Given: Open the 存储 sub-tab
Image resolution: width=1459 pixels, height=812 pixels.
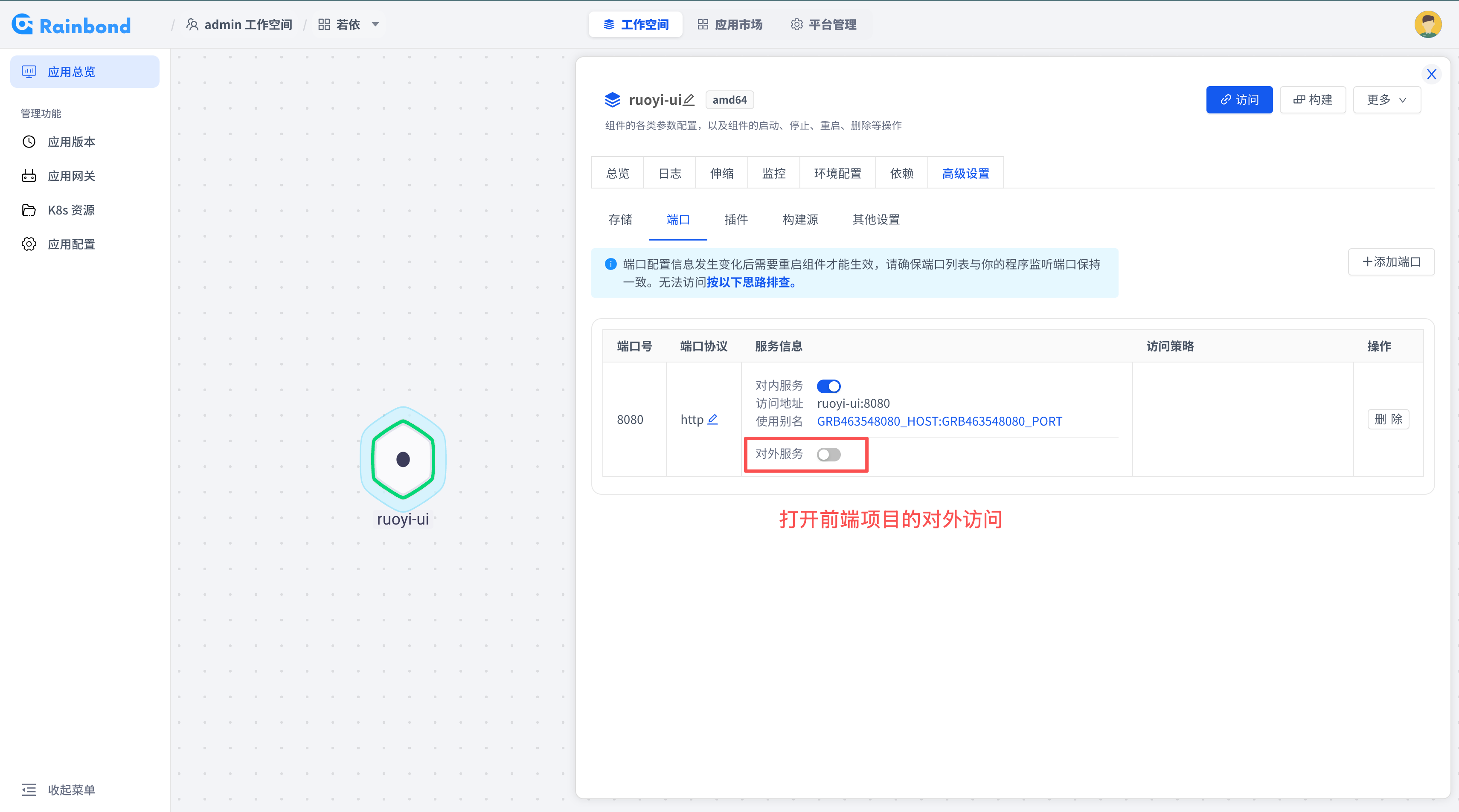Looking at the screenshot, I should click(620, 219).
